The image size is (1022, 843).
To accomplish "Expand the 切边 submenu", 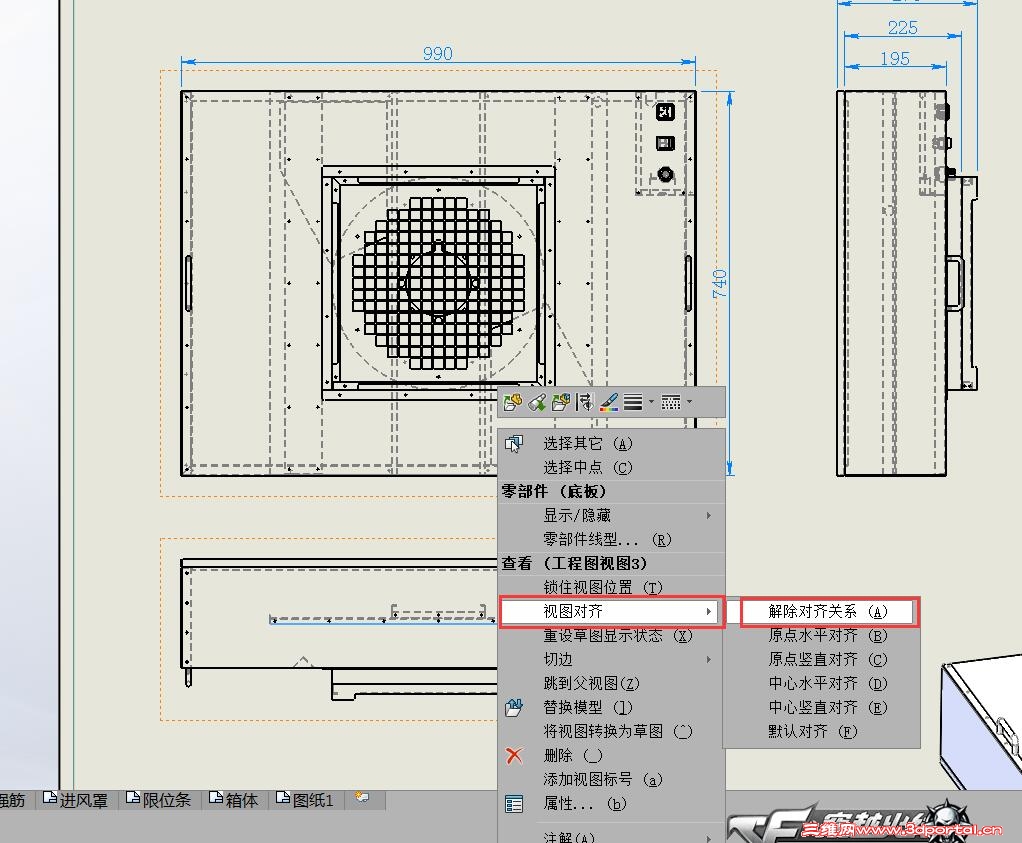I will pyautogui.click(x=611, y=660).
